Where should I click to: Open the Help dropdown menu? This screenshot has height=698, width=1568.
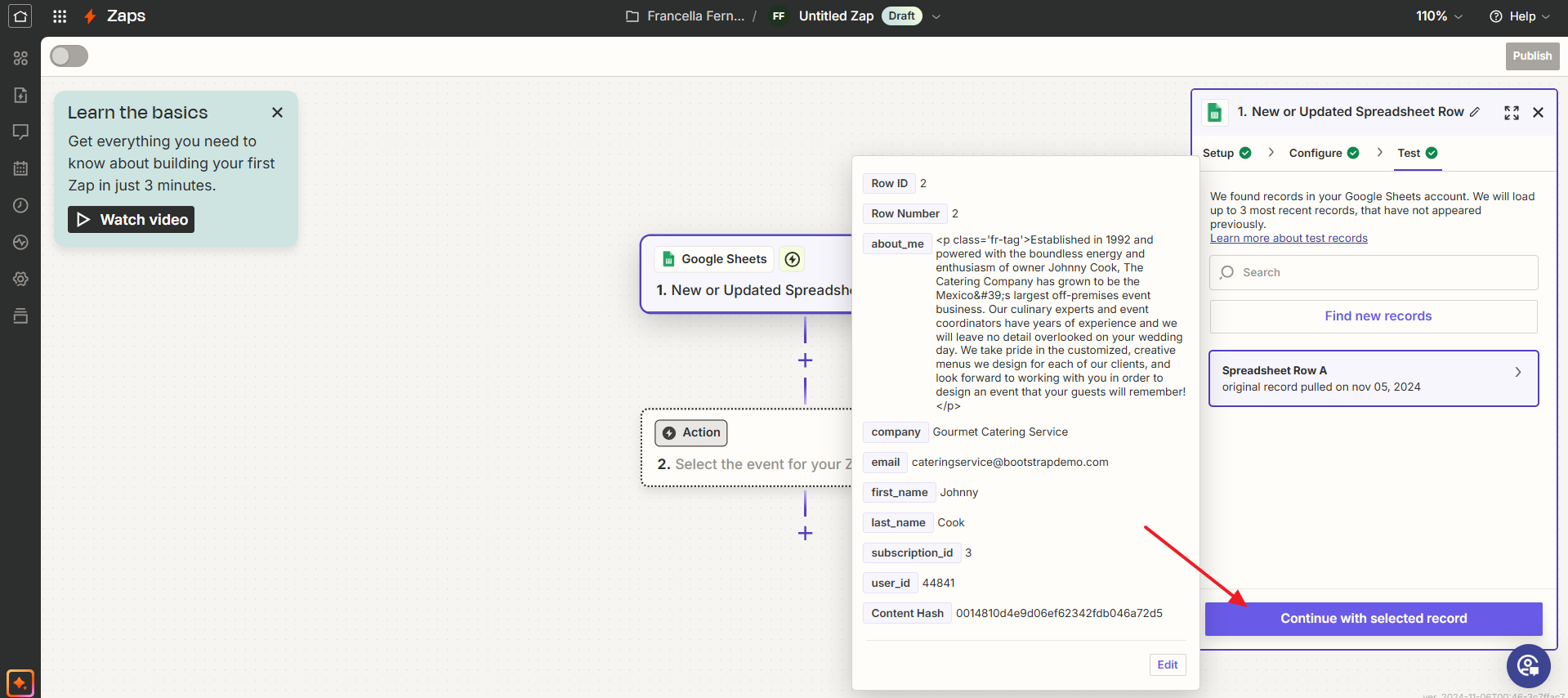(x=1519, y=16)
